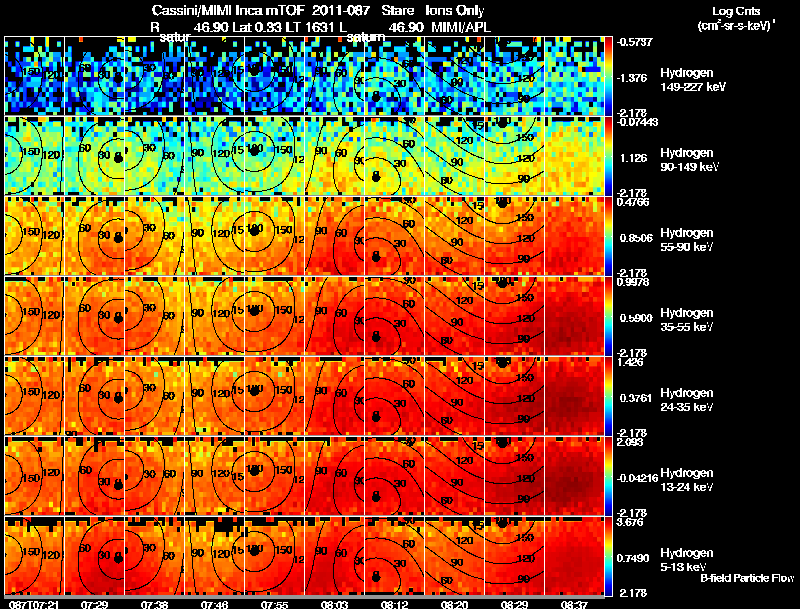
Task: Click the 08:20 time axis label
Action: tap(454, 605)
